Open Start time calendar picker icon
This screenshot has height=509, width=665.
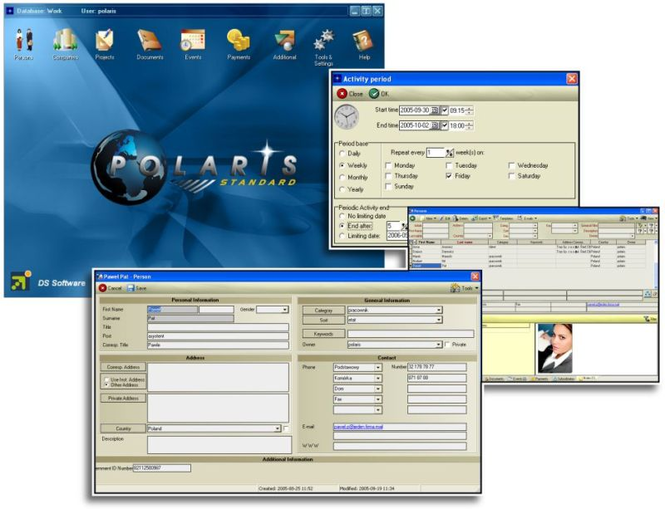(x=435, y=110)
